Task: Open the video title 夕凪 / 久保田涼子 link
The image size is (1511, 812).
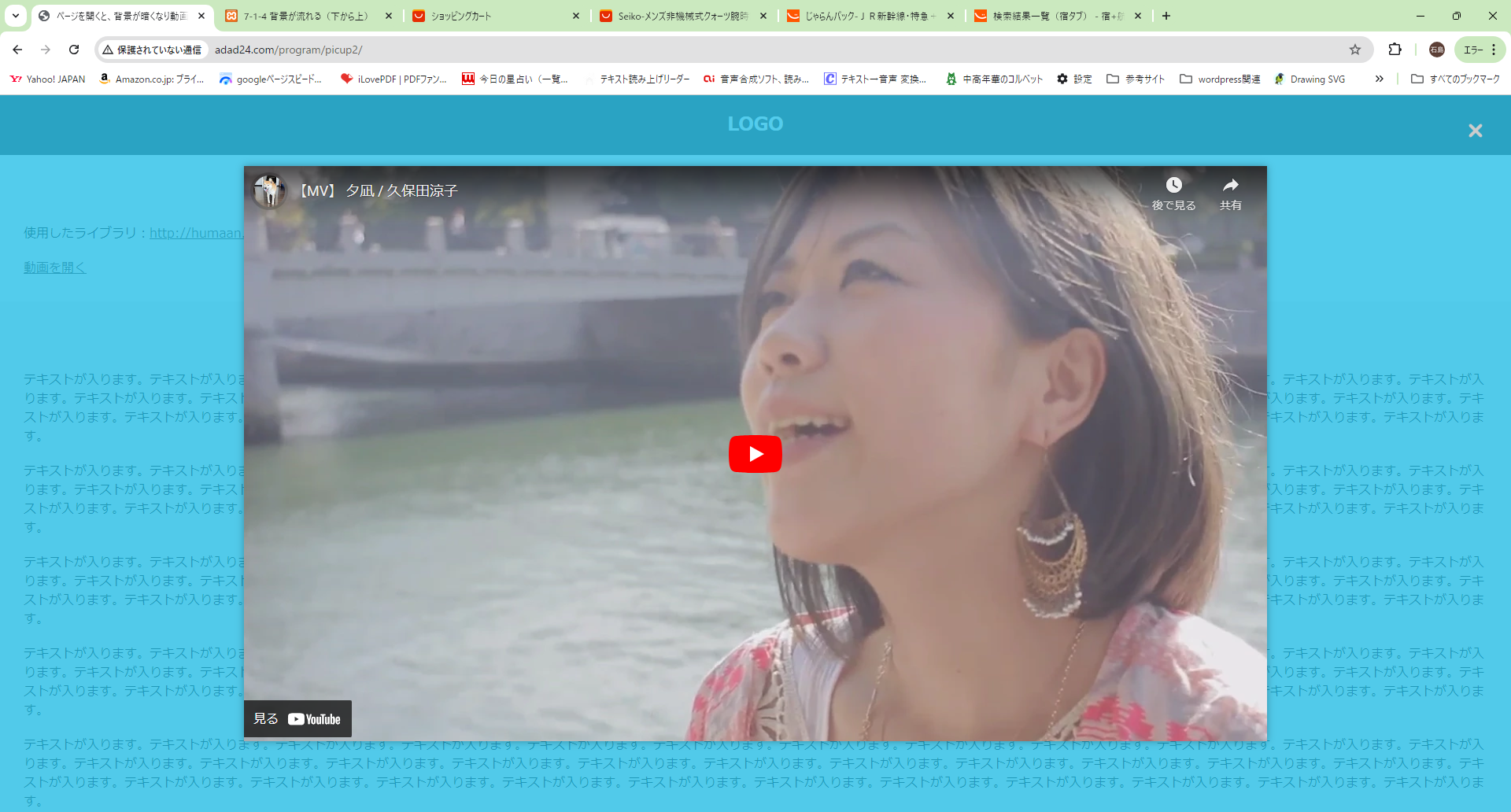Action: pyautogui.click(x=379, y=190)
